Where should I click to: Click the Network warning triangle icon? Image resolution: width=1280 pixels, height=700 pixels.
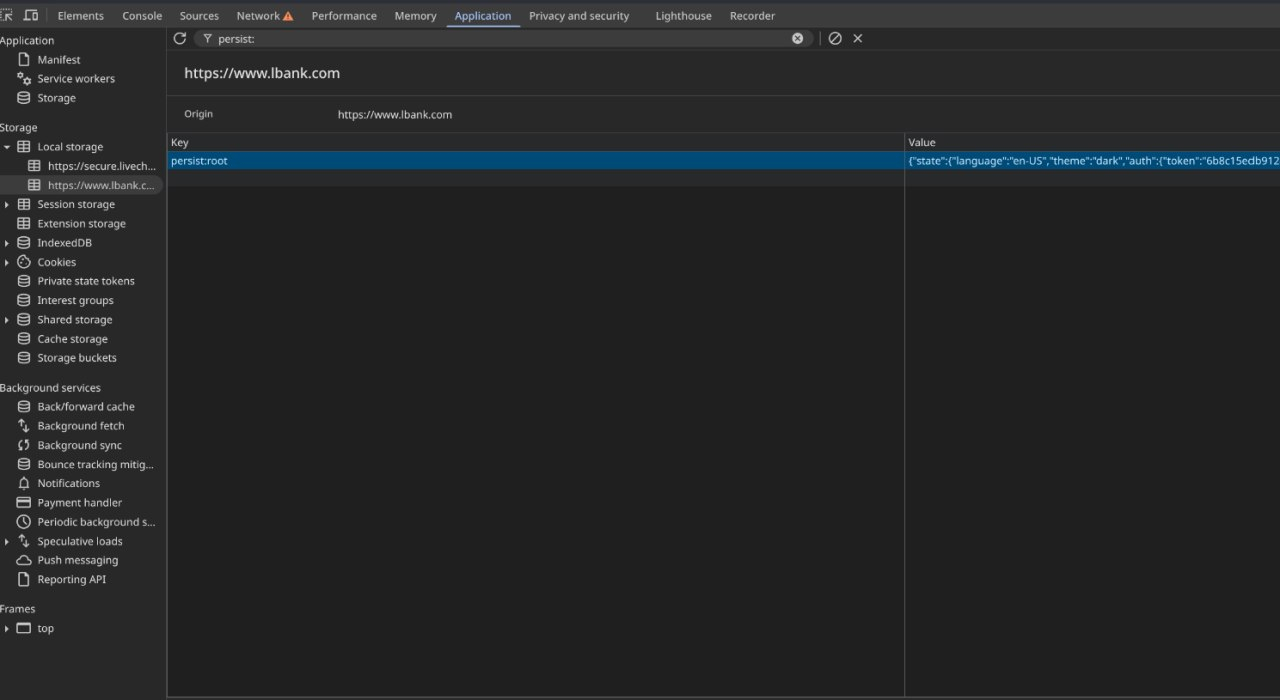[x=288, y=16]
